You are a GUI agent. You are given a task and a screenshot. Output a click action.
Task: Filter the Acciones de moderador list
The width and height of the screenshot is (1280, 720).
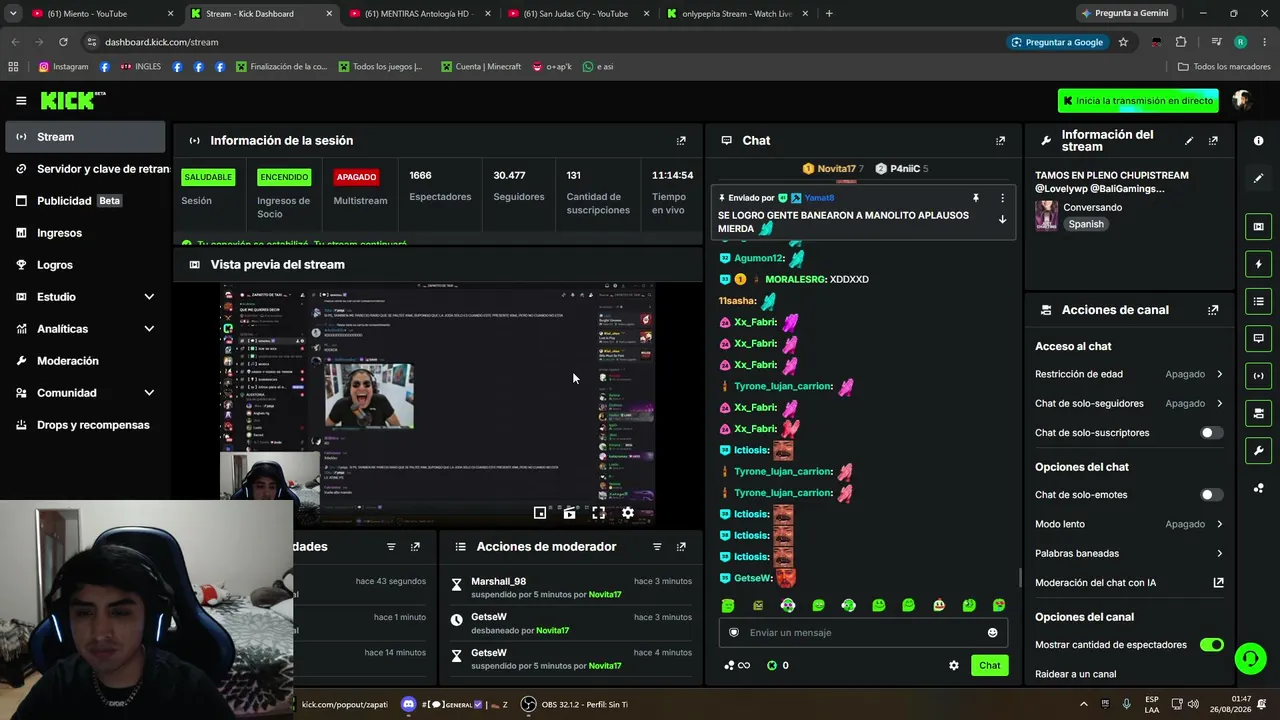coord(657,547)
